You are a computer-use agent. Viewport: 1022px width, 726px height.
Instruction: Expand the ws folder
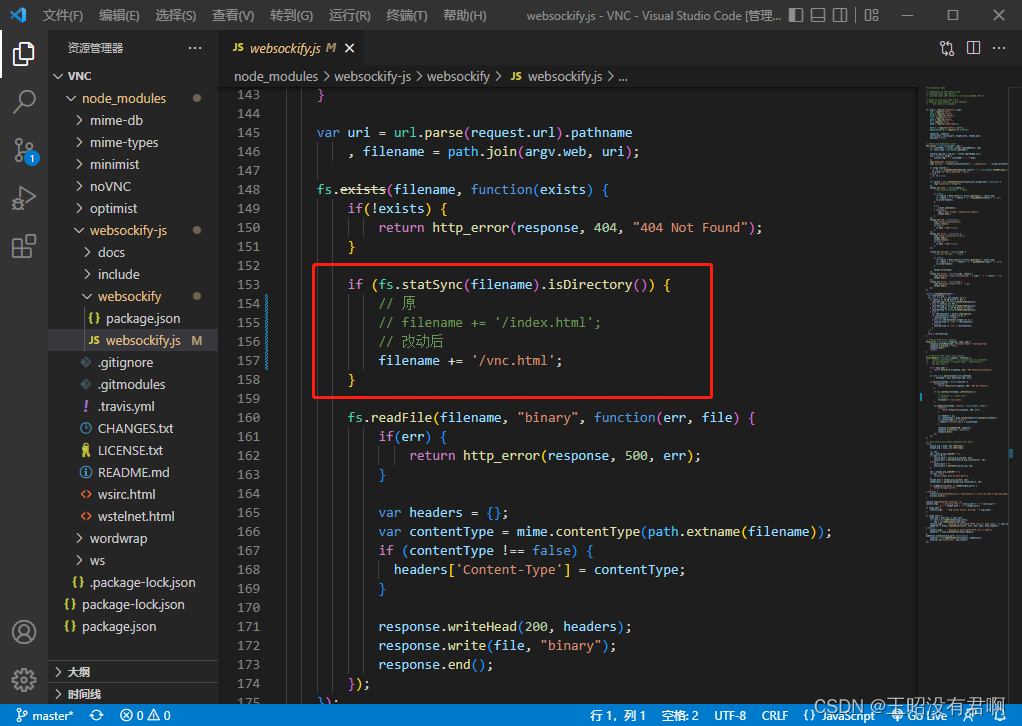click(x=133, y=560)
